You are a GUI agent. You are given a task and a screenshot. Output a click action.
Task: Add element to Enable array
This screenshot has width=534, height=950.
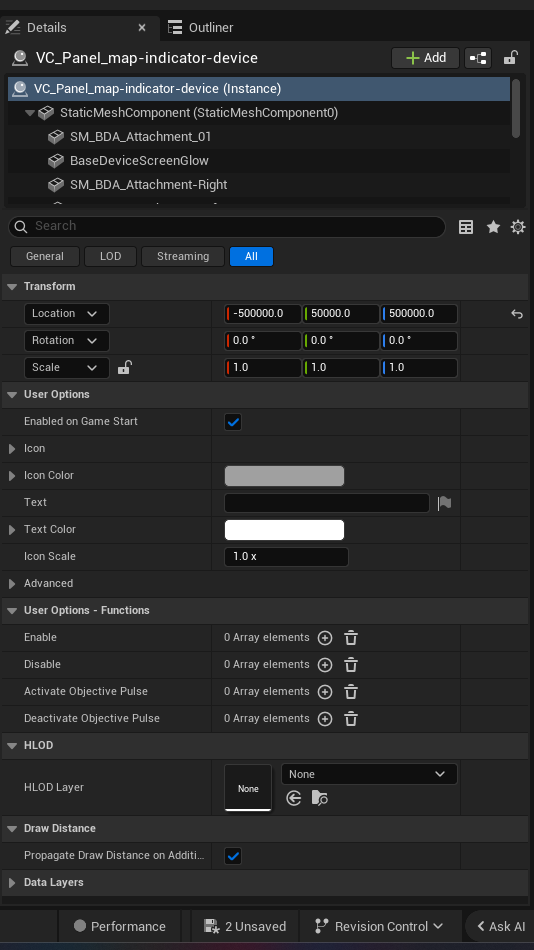point(325,638)
